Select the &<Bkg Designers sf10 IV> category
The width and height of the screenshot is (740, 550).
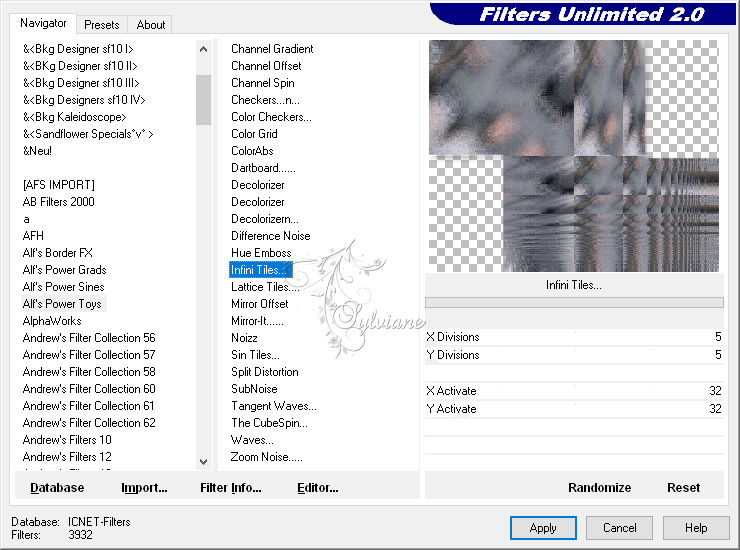click(x=84, y=100)
